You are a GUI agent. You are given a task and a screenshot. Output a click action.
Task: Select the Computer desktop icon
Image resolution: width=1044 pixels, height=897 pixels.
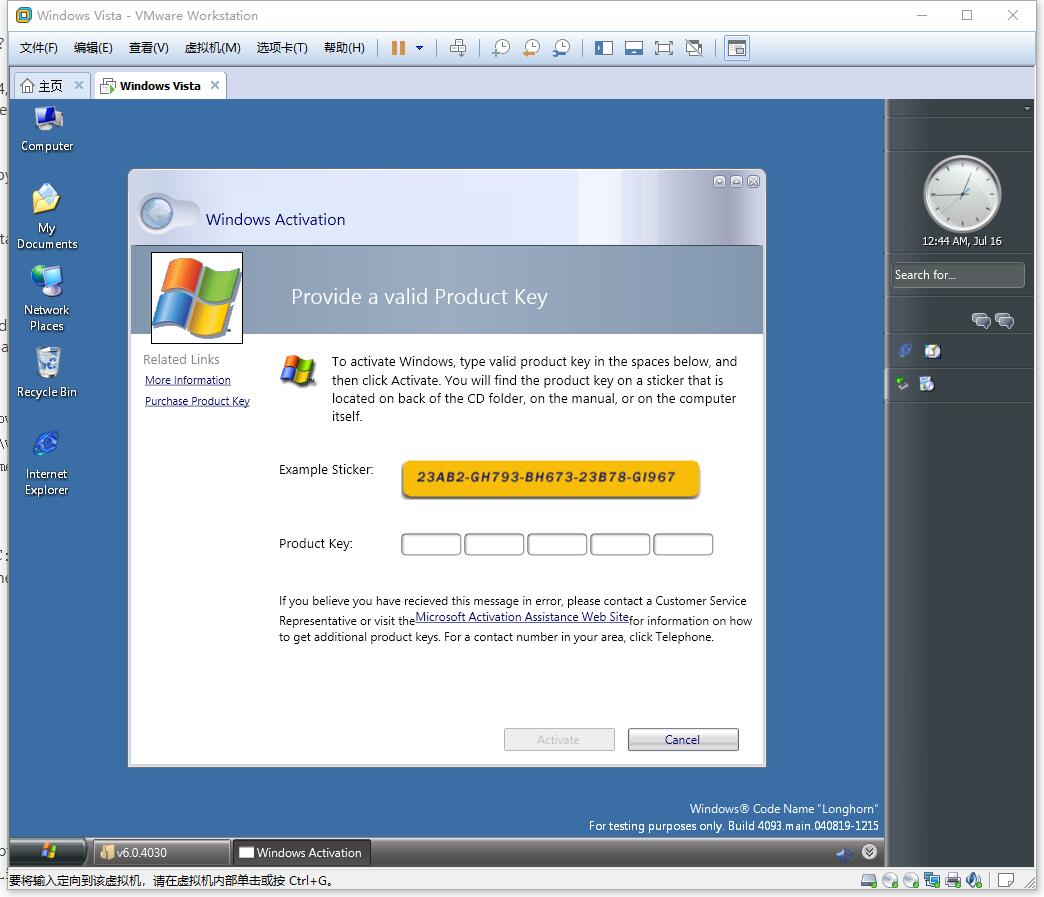tap(47, 129)
